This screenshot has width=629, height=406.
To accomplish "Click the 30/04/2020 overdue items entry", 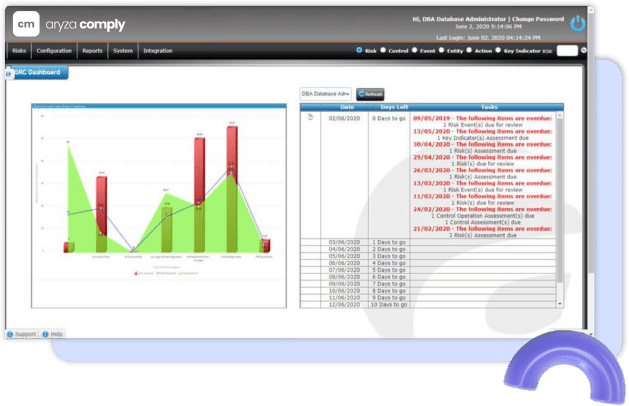I will pos(483,144).
